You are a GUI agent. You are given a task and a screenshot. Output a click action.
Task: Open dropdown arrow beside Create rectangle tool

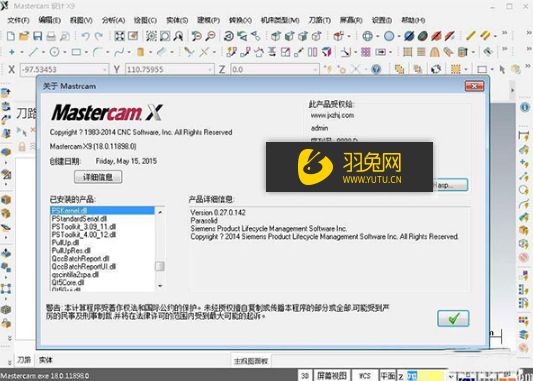point(86,52)
